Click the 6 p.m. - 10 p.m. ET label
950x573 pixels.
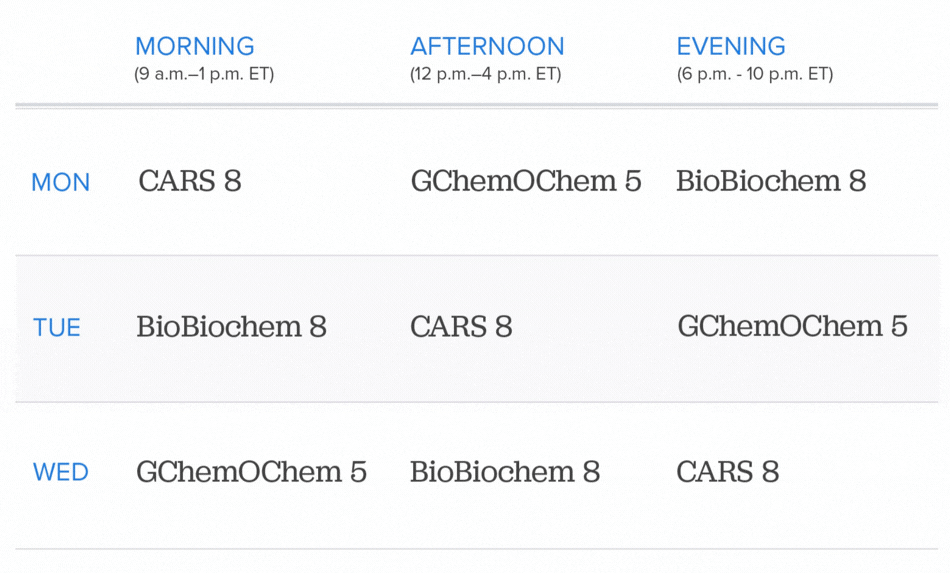point(754,74)
